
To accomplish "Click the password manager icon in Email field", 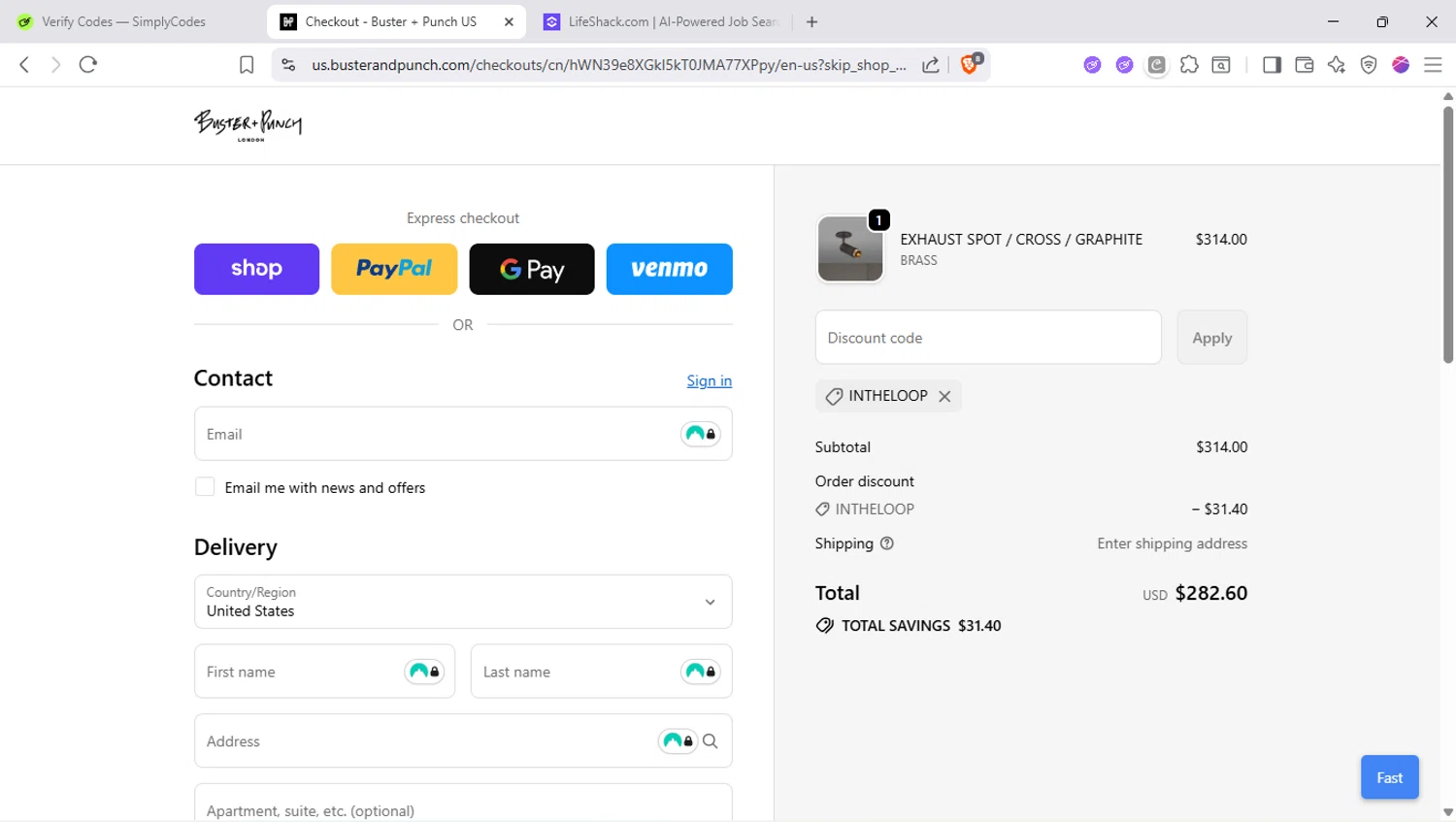I will [x=700, y=434].
